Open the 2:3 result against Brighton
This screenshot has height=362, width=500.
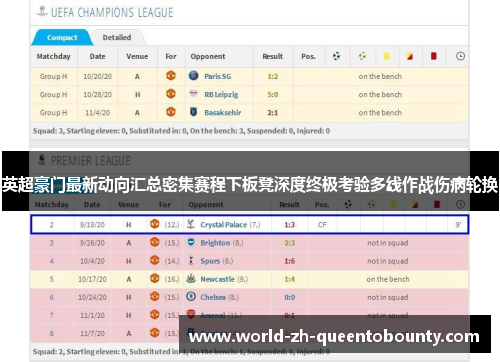tap(289, 243)
